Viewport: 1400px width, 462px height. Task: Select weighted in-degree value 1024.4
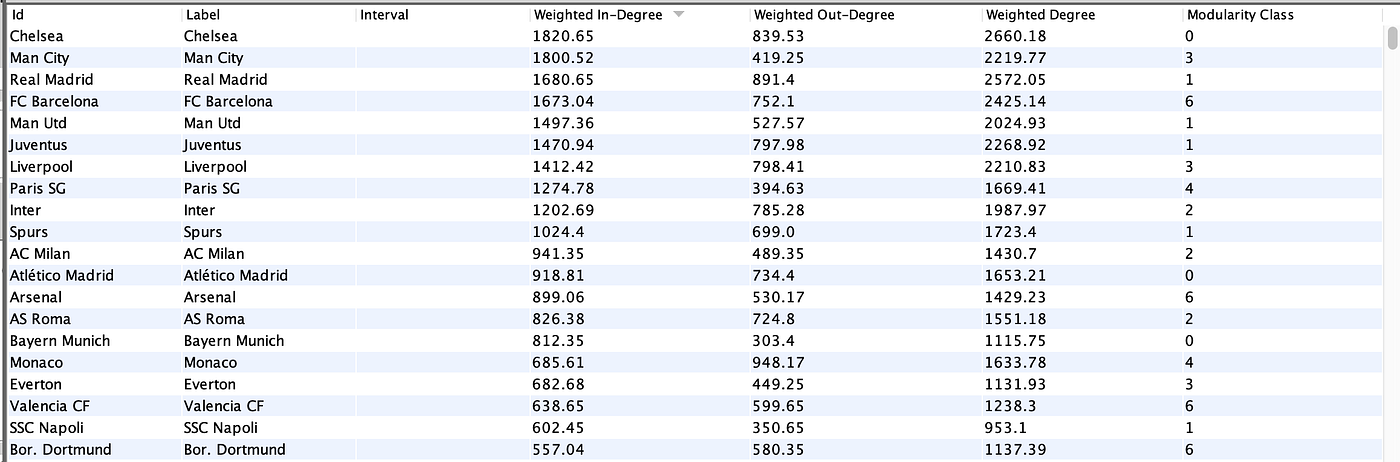point(561,232)
